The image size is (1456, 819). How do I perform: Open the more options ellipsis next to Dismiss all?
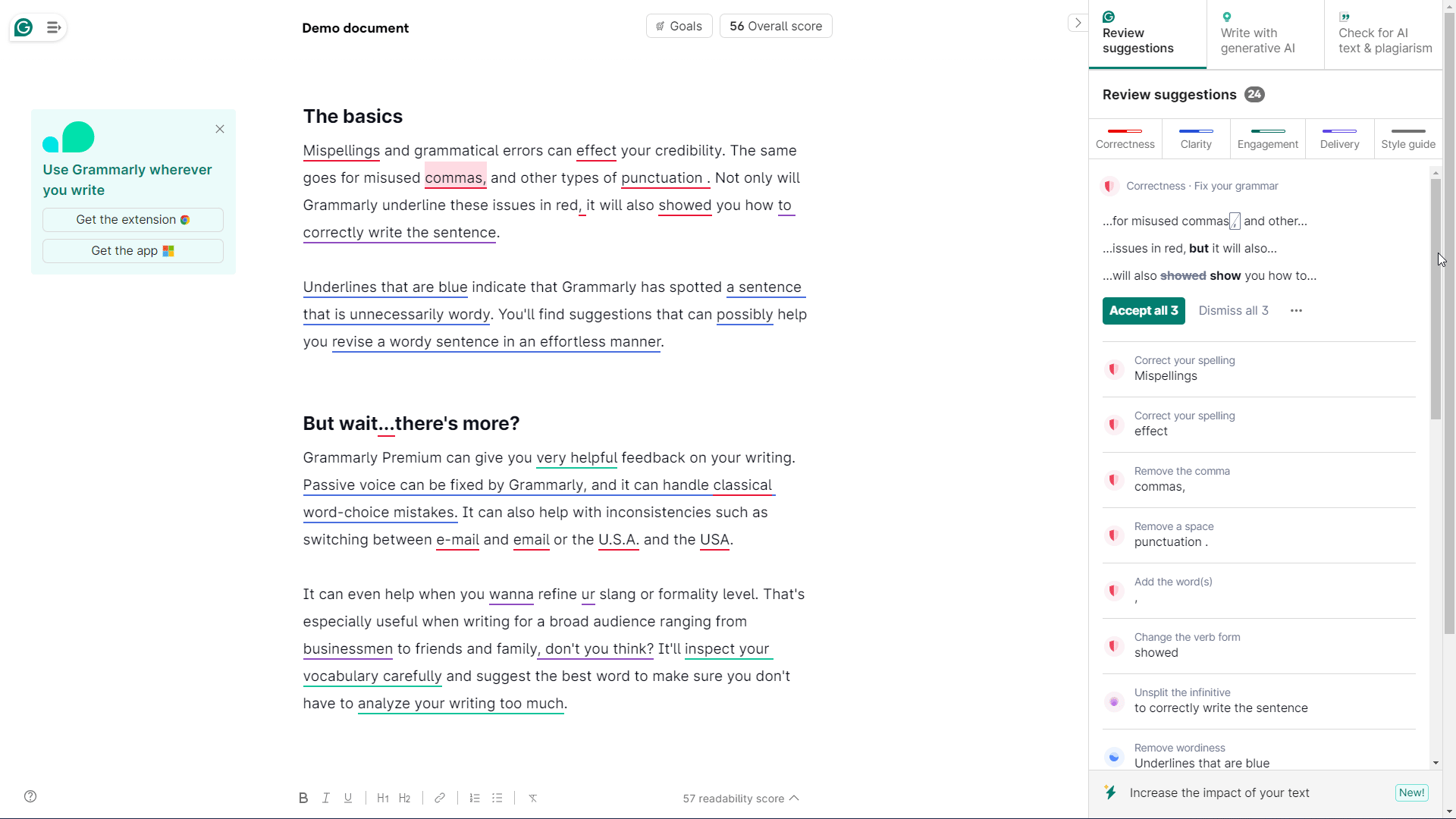pos(1296,311)
